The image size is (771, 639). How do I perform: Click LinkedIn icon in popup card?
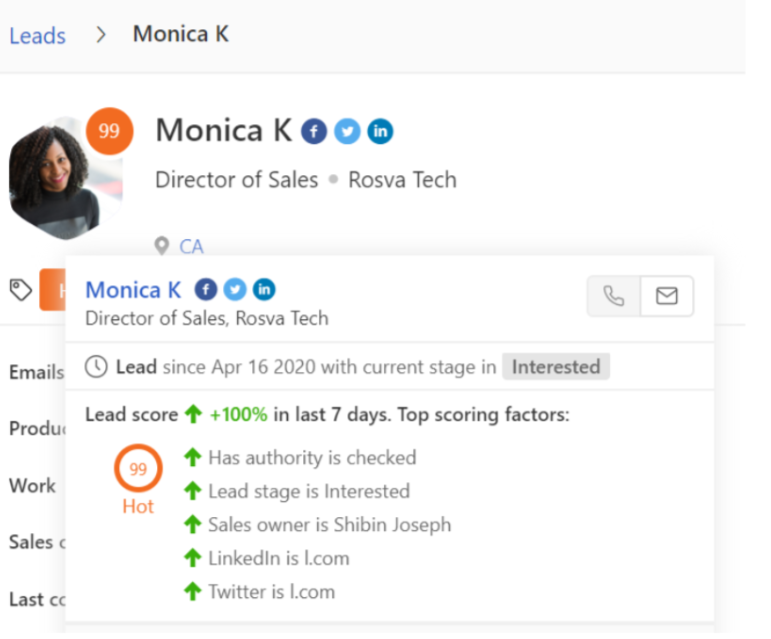coord(264,290)
